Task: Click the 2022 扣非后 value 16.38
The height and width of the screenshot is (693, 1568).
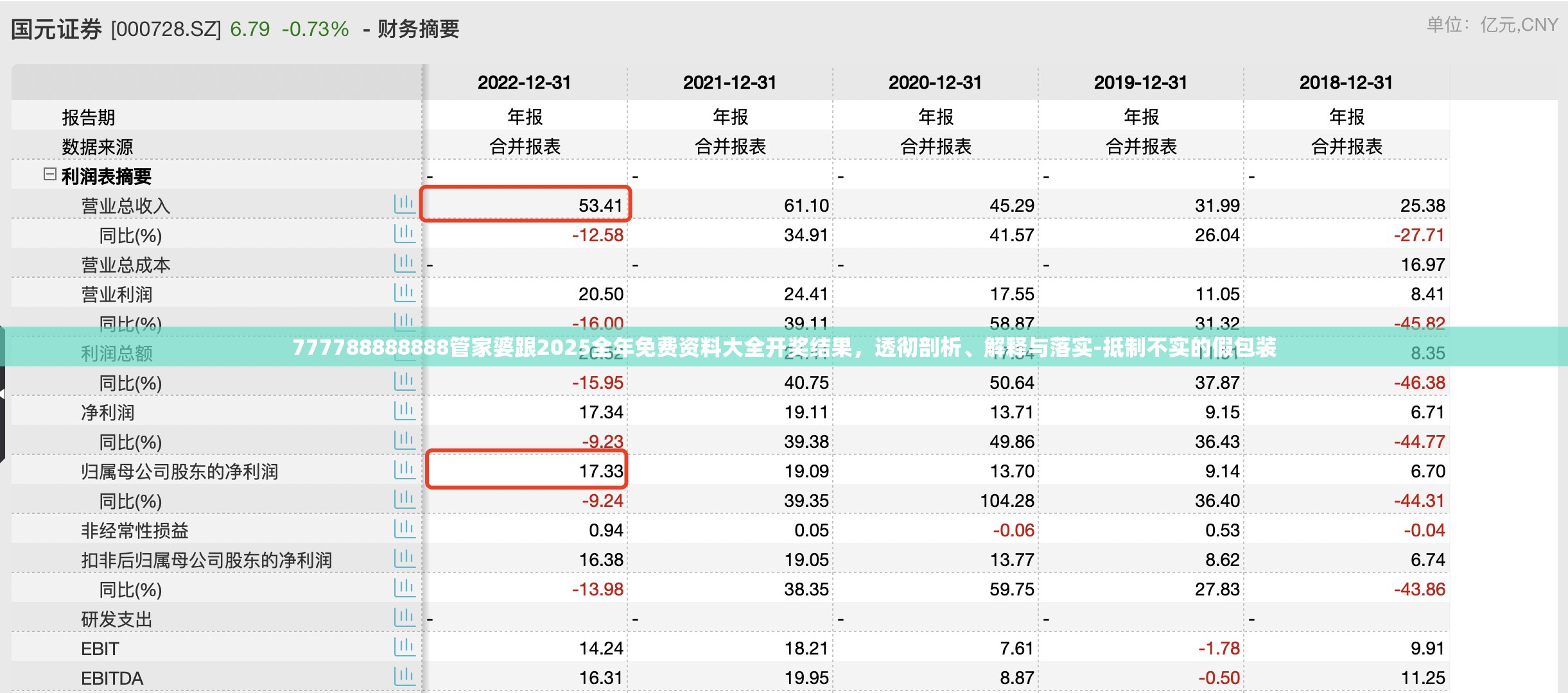Action: (x=601, y=560)
